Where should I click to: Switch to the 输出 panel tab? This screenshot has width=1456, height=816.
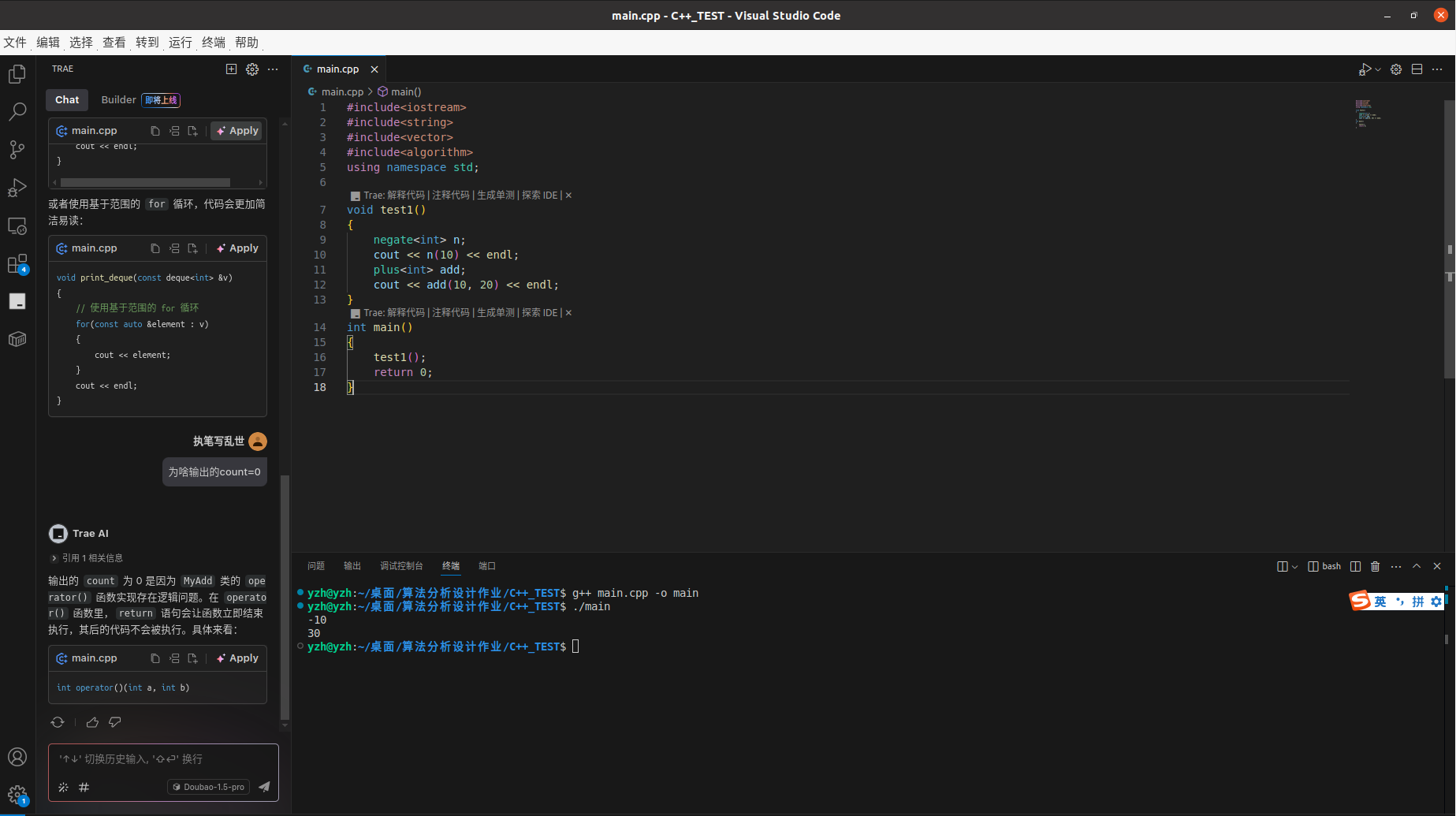(x=352, y=566)
